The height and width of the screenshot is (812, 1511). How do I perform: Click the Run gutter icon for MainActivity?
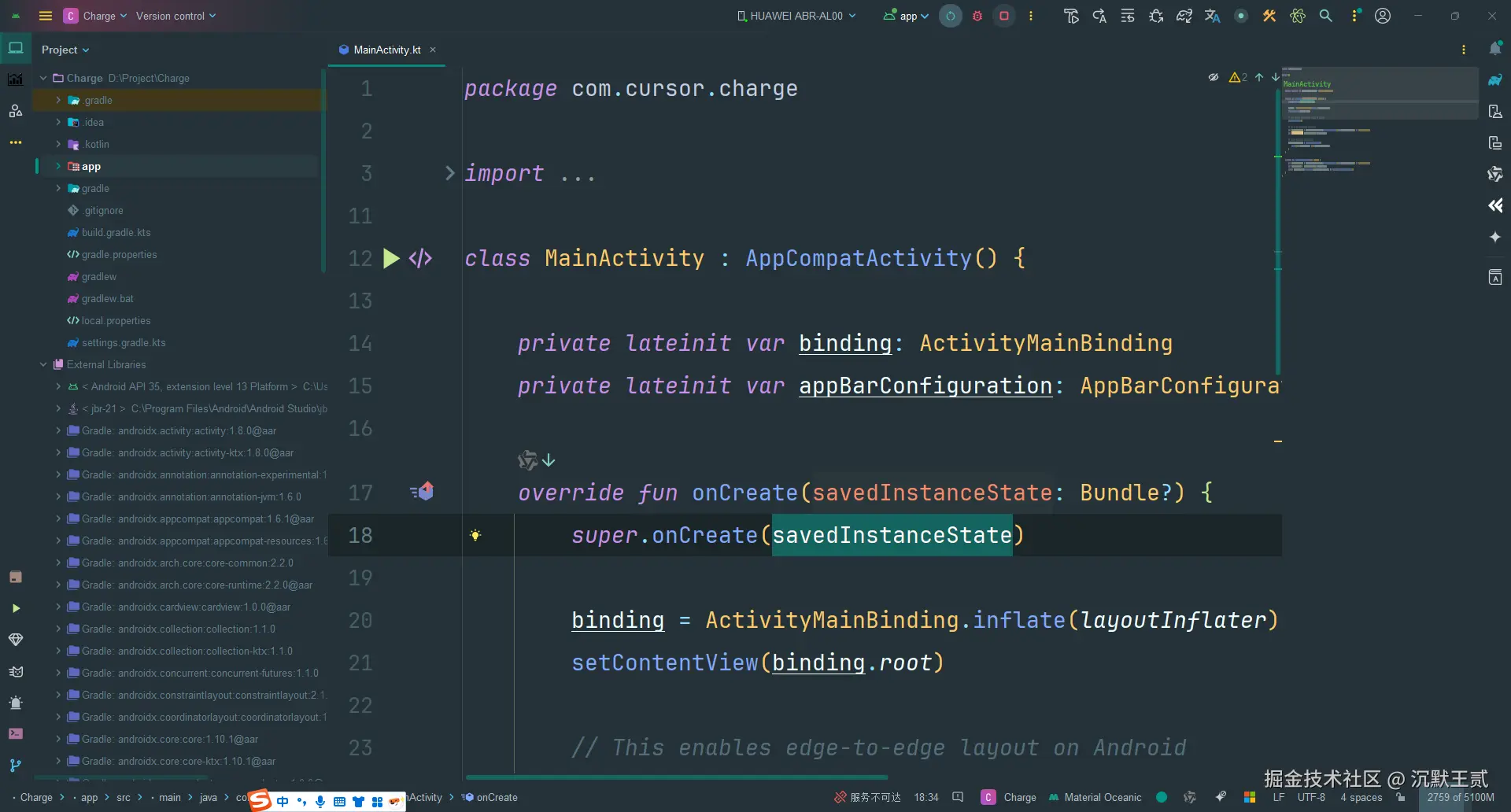(x=391, y=258)
